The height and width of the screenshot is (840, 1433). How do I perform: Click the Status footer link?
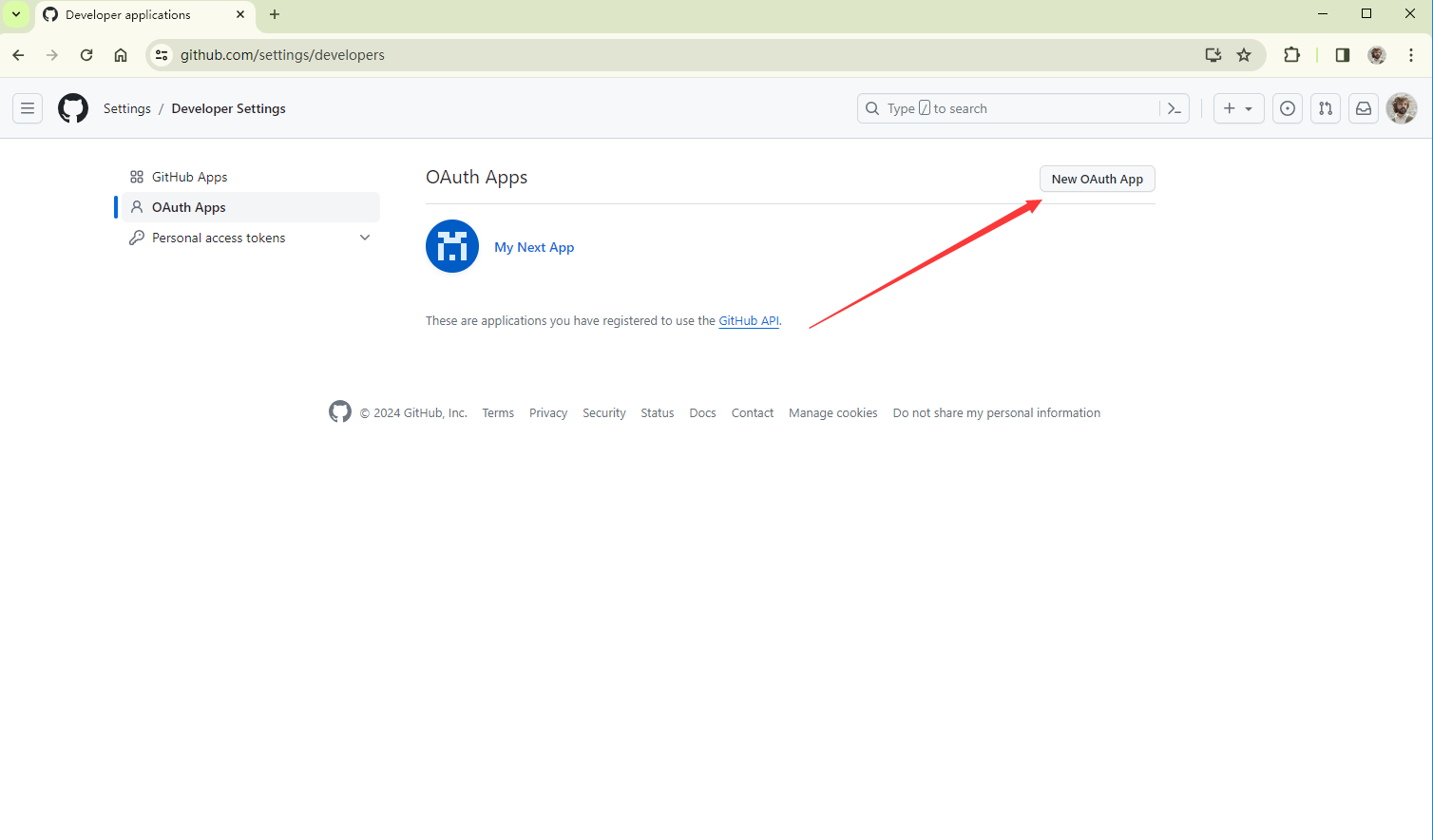pyautogui.click(x=658, y=412)
